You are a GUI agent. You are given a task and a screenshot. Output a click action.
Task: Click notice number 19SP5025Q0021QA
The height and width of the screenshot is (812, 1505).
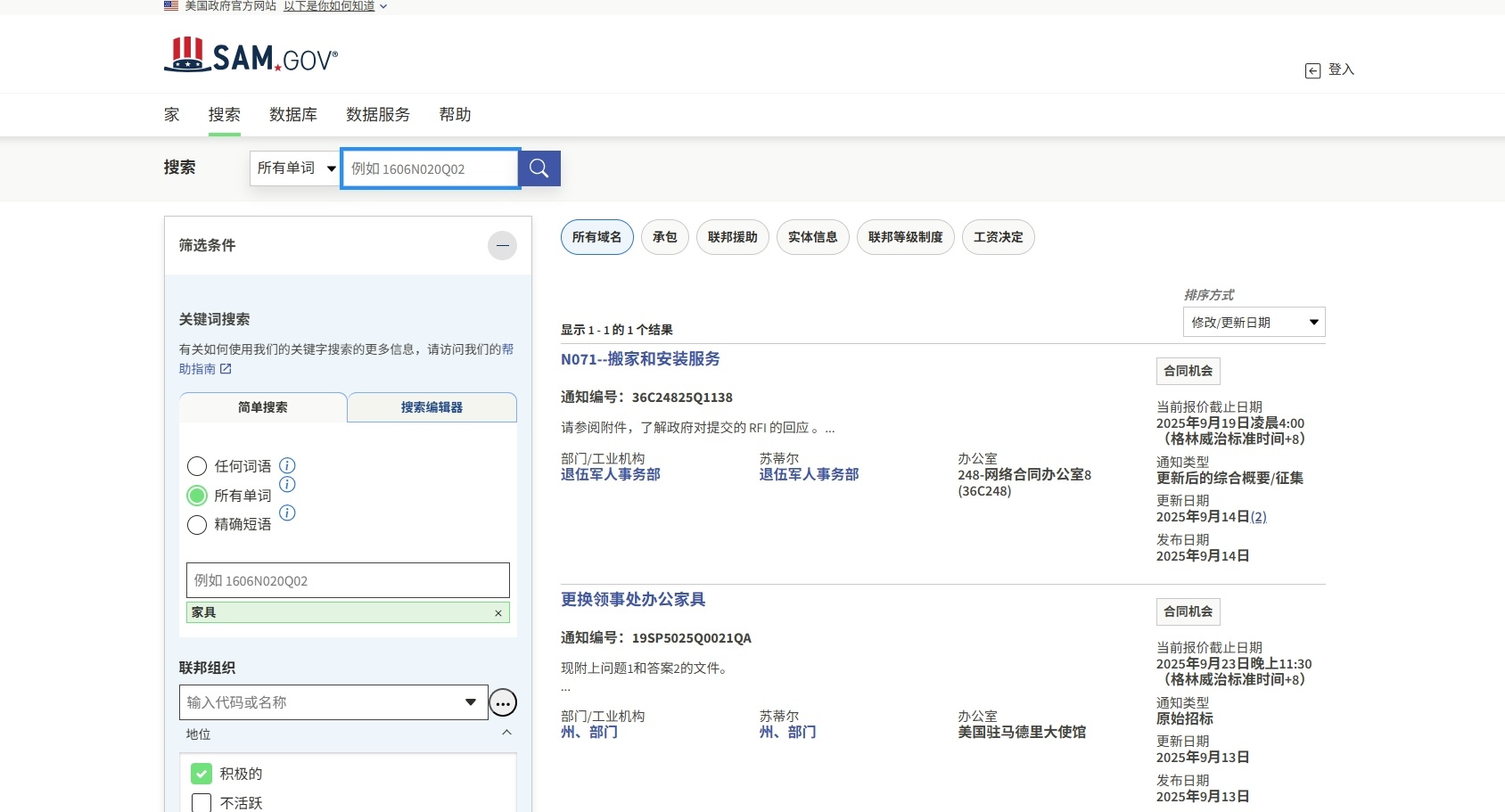pos(692,638)
